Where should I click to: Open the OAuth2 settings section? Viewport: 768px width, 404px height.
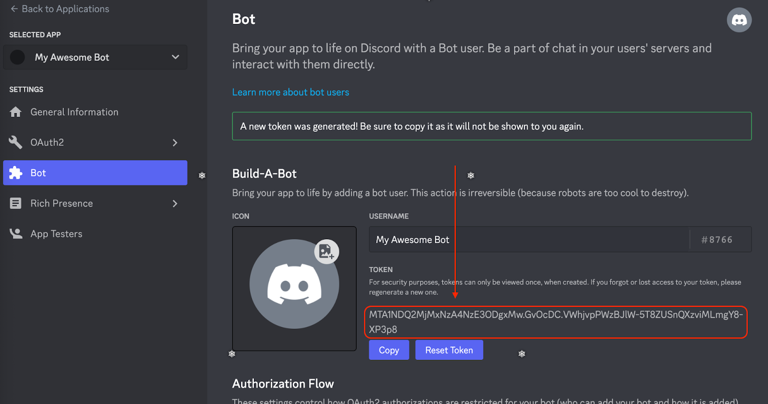click(x=95, y=143)
